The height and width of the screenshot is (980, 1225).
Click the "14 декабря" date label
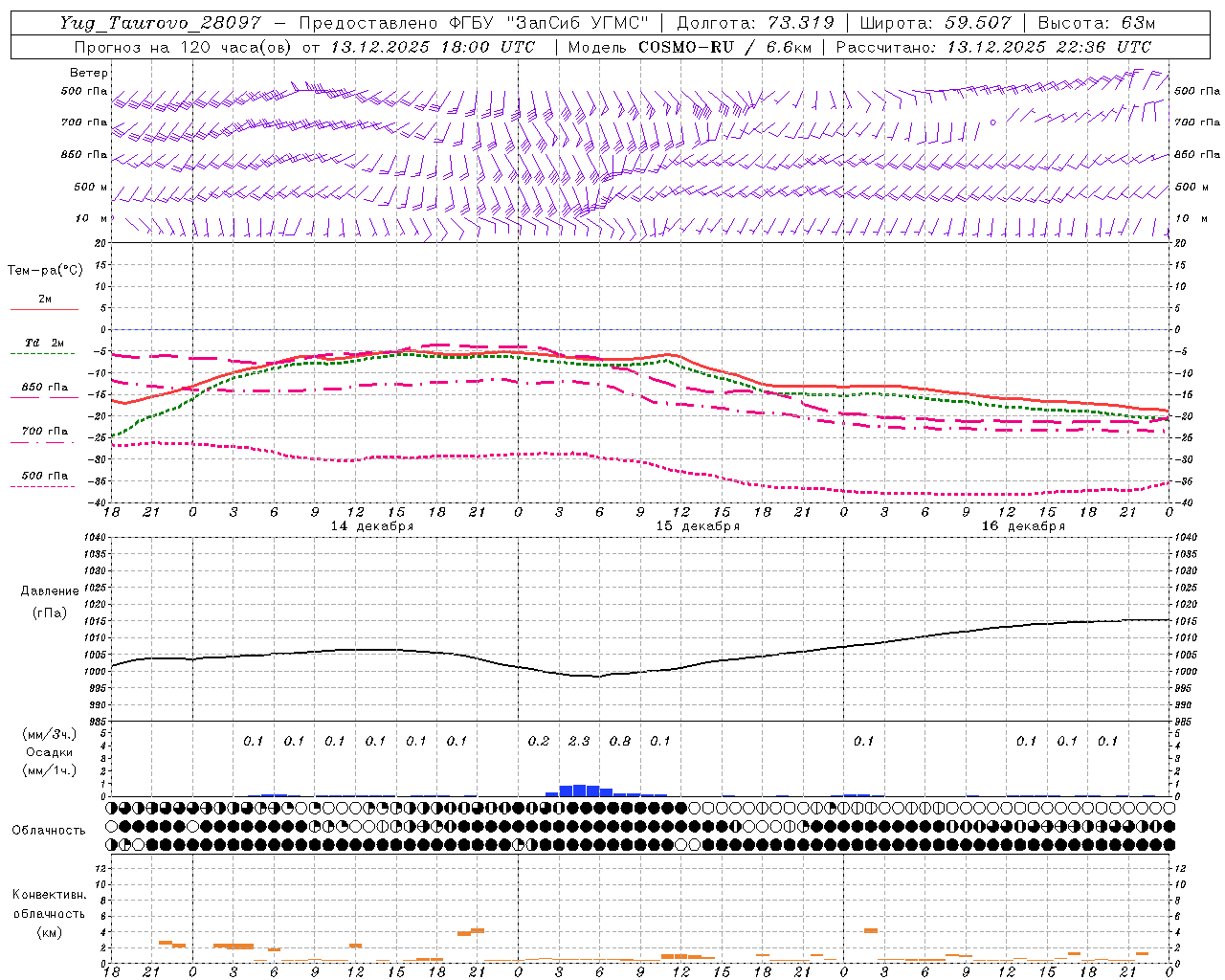click(372, 526)
